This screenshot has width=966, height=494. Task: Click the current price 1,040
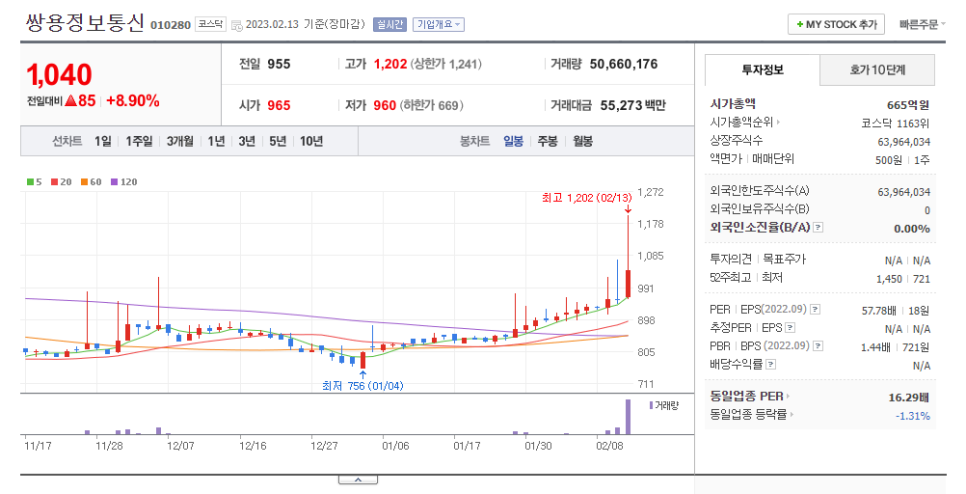tap(59, 75)
